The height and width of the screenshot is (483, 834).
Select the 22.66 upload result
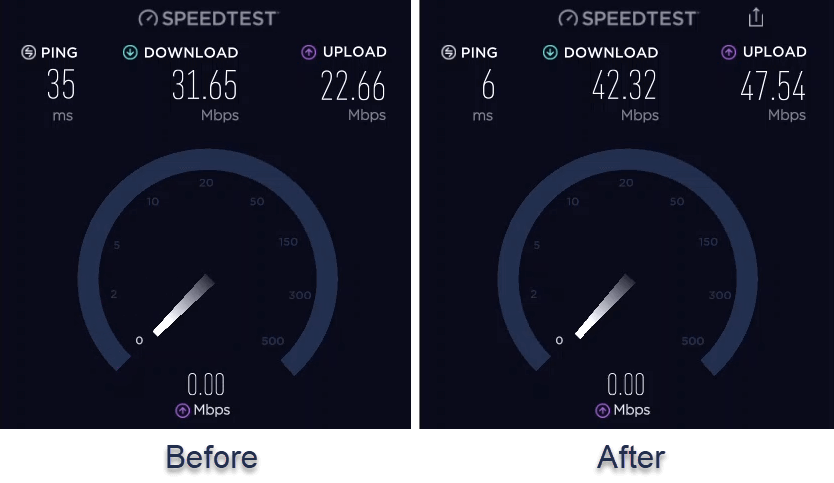[353, 86]
